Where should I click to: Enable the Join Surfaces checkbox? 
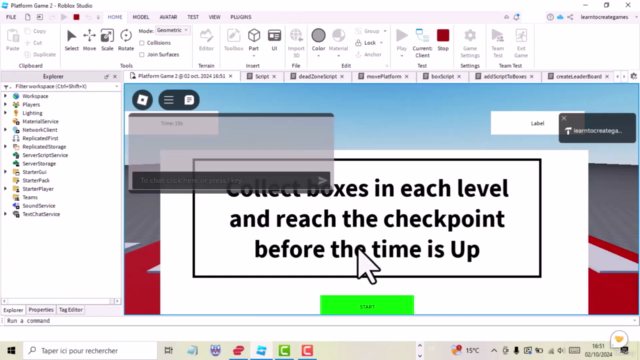[x=142, y=55]
